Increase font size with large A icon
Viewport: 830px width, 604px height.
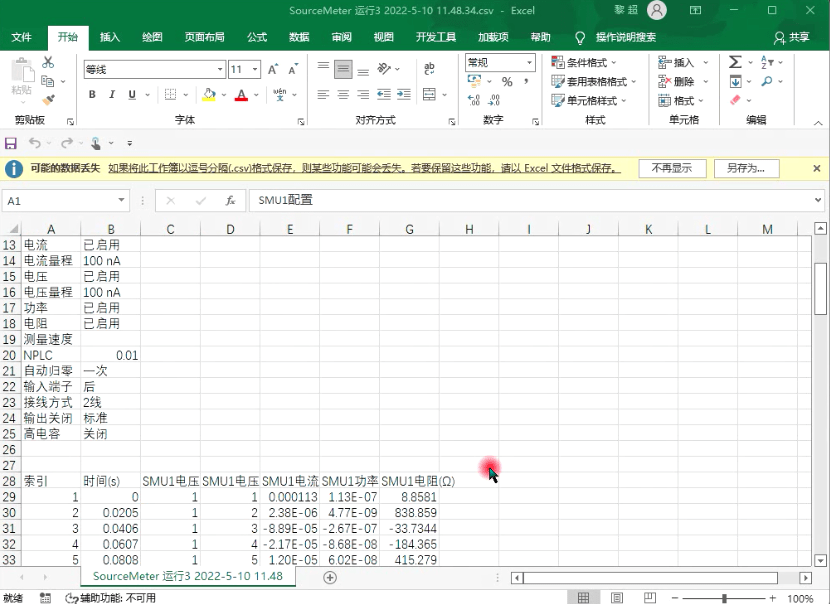point(273,69)
